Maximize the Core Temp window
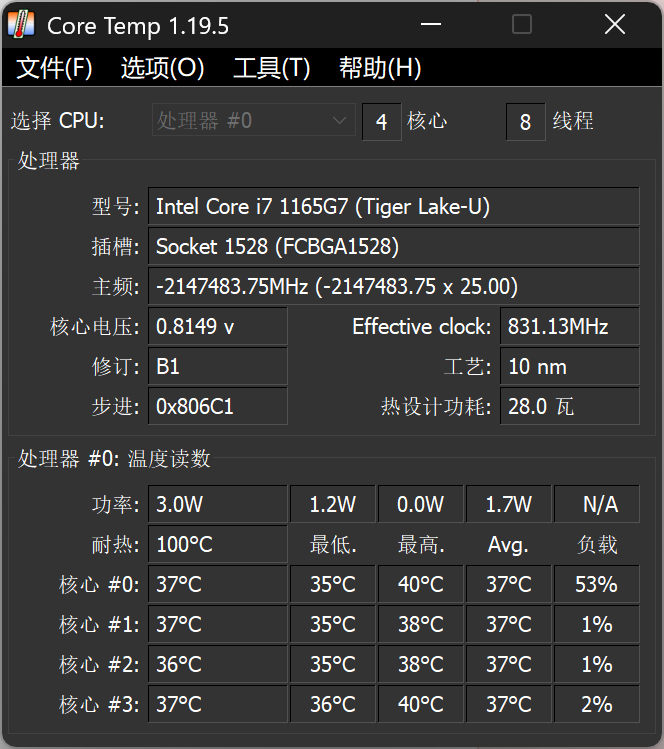This screenshot has width=664, height=749. point(522,24)
